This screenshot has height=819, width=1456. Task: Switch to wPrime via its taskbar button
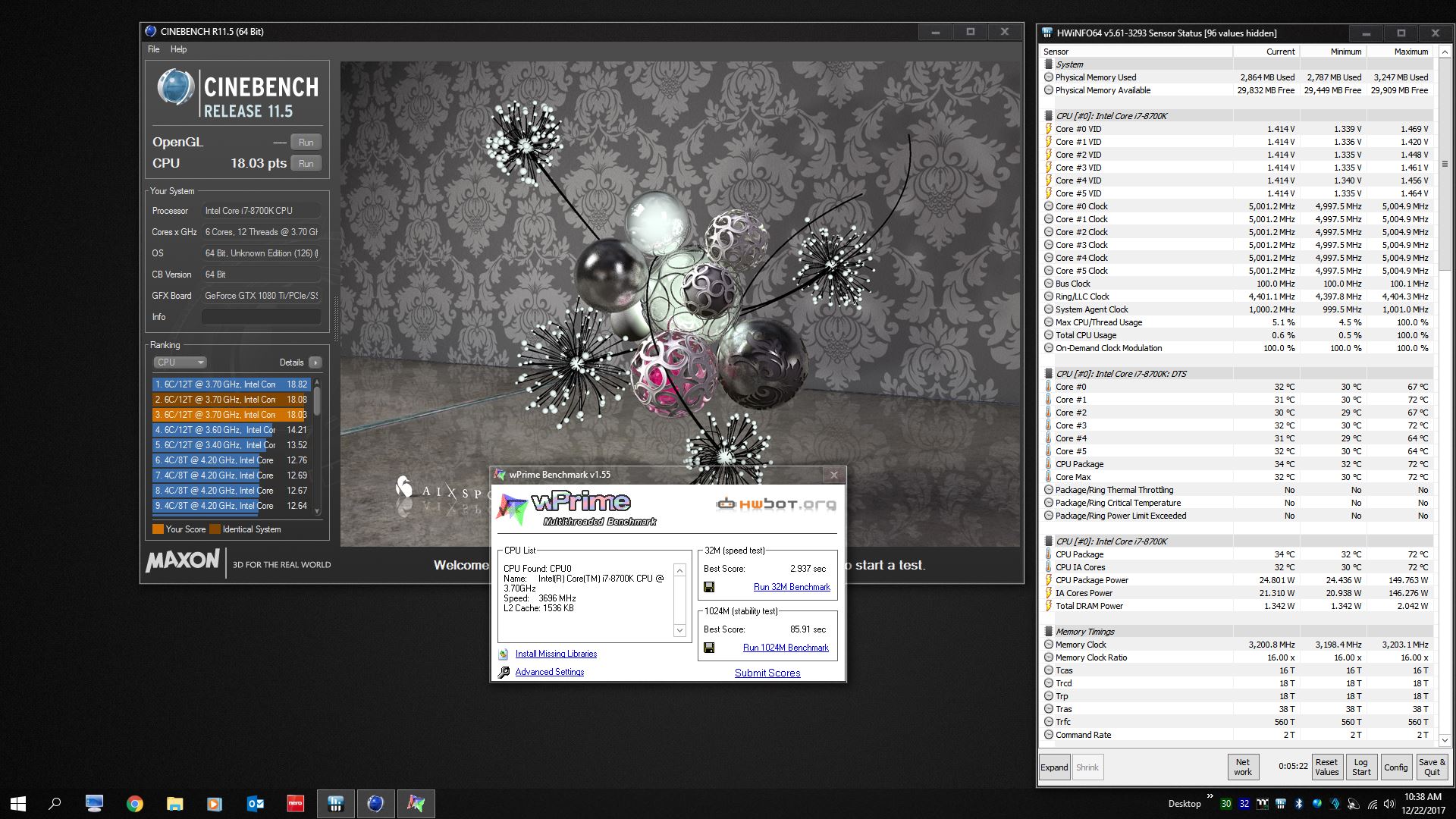pos(416,804)
